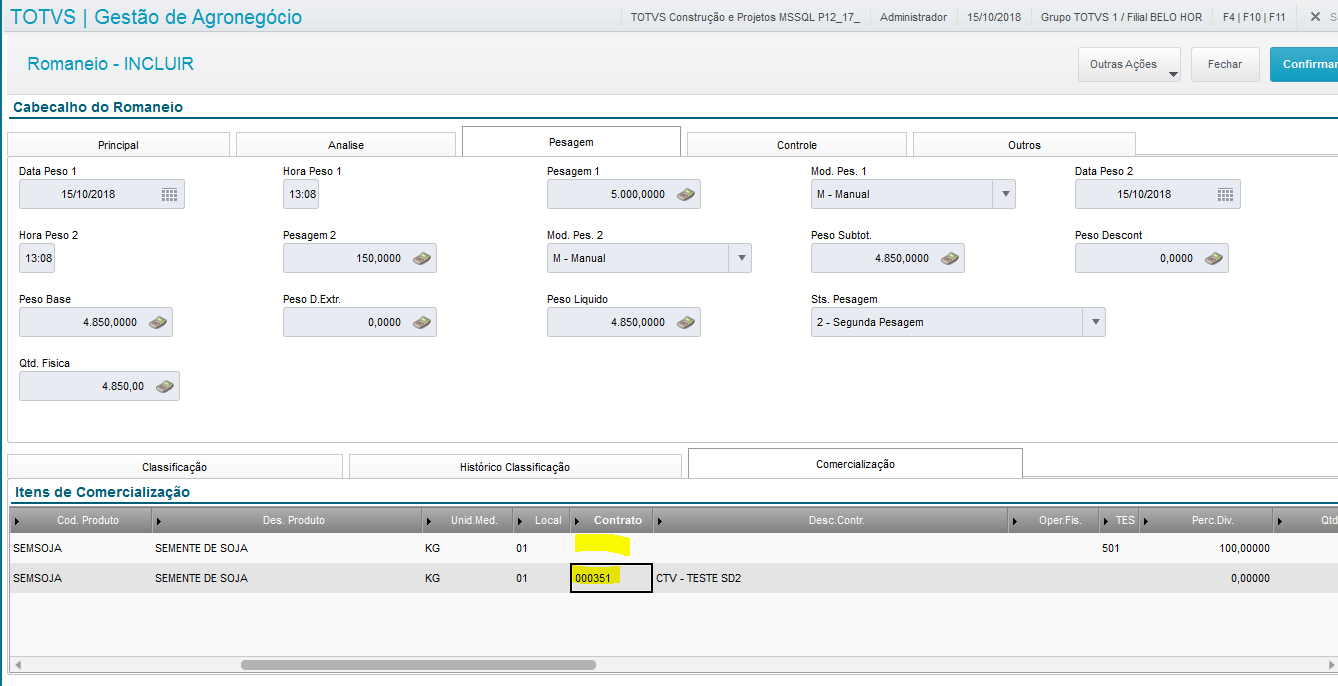Click the Hora Peso 1 field
This screenshot has width=1338, height=686.
coord(302,194)
